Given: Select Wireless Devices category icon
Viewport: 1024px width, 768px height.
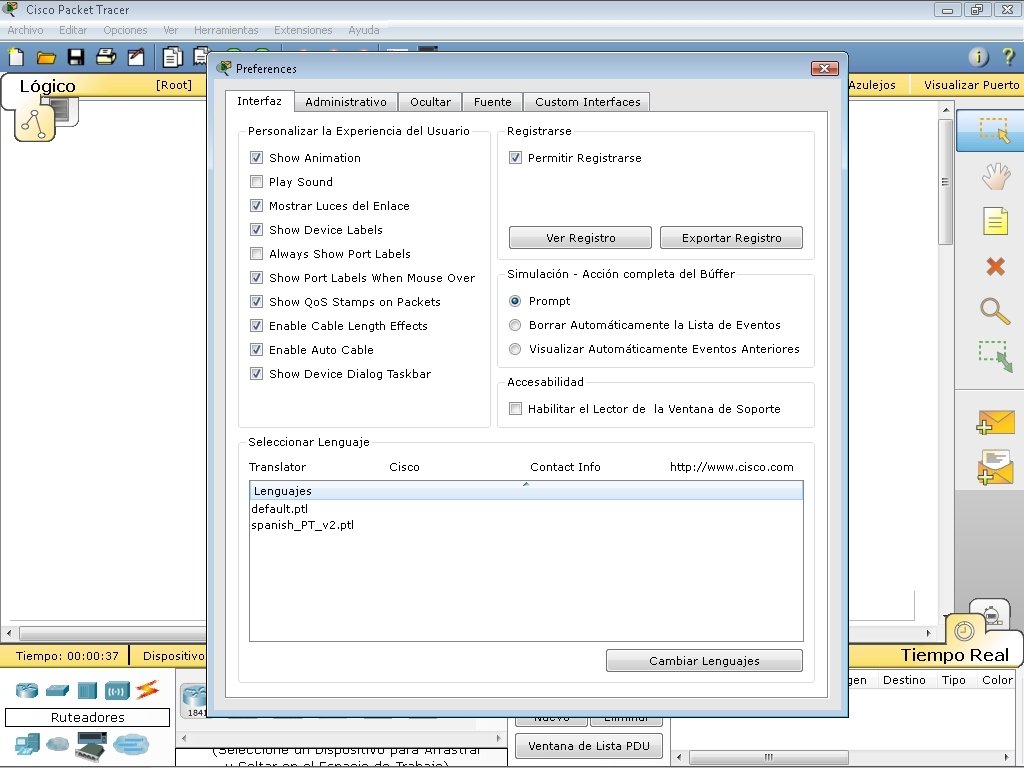Looking at the screenshot, I should (x=117, y=690).
